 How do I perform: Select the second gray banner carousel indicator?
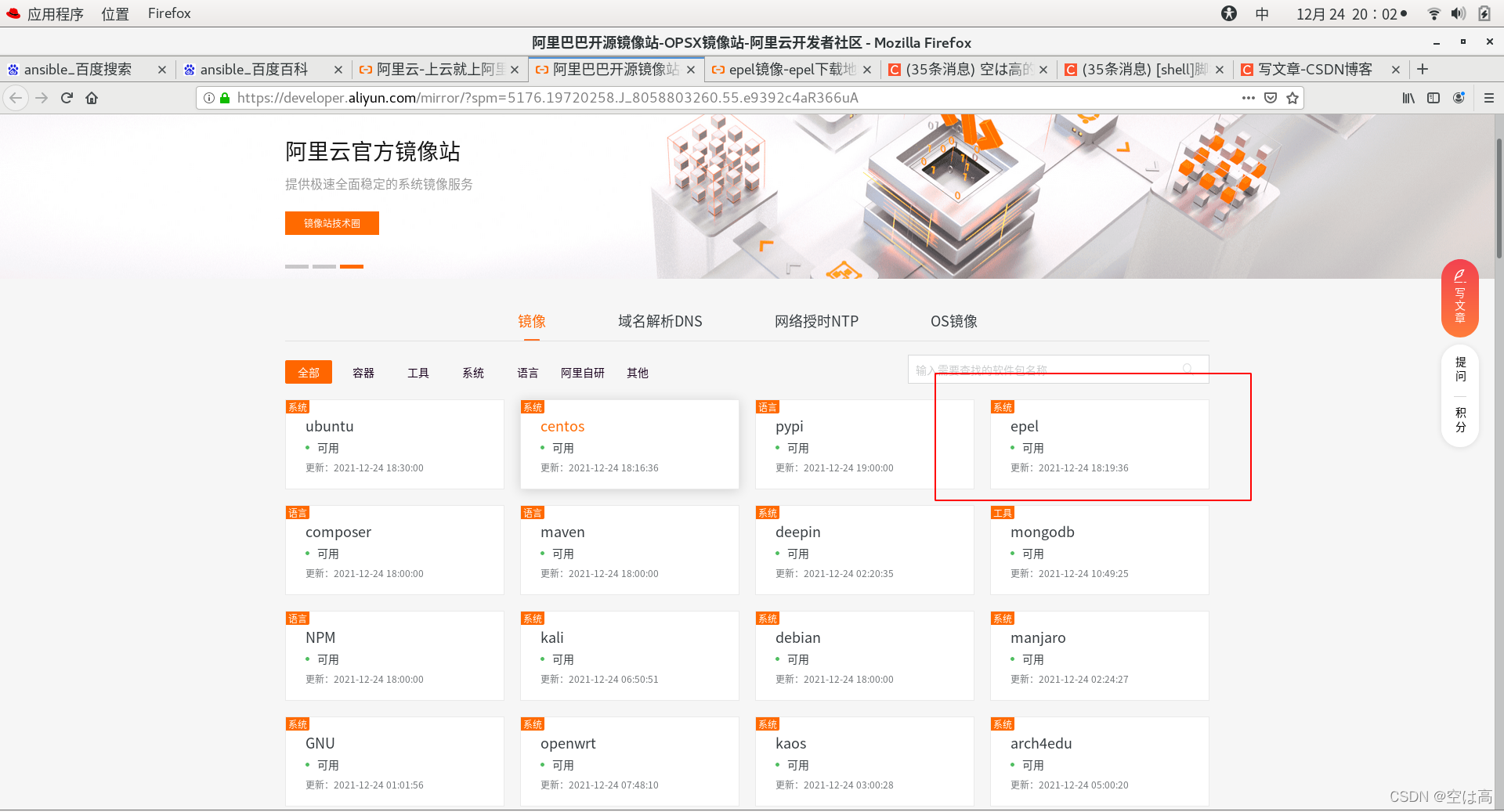point(324,266)
